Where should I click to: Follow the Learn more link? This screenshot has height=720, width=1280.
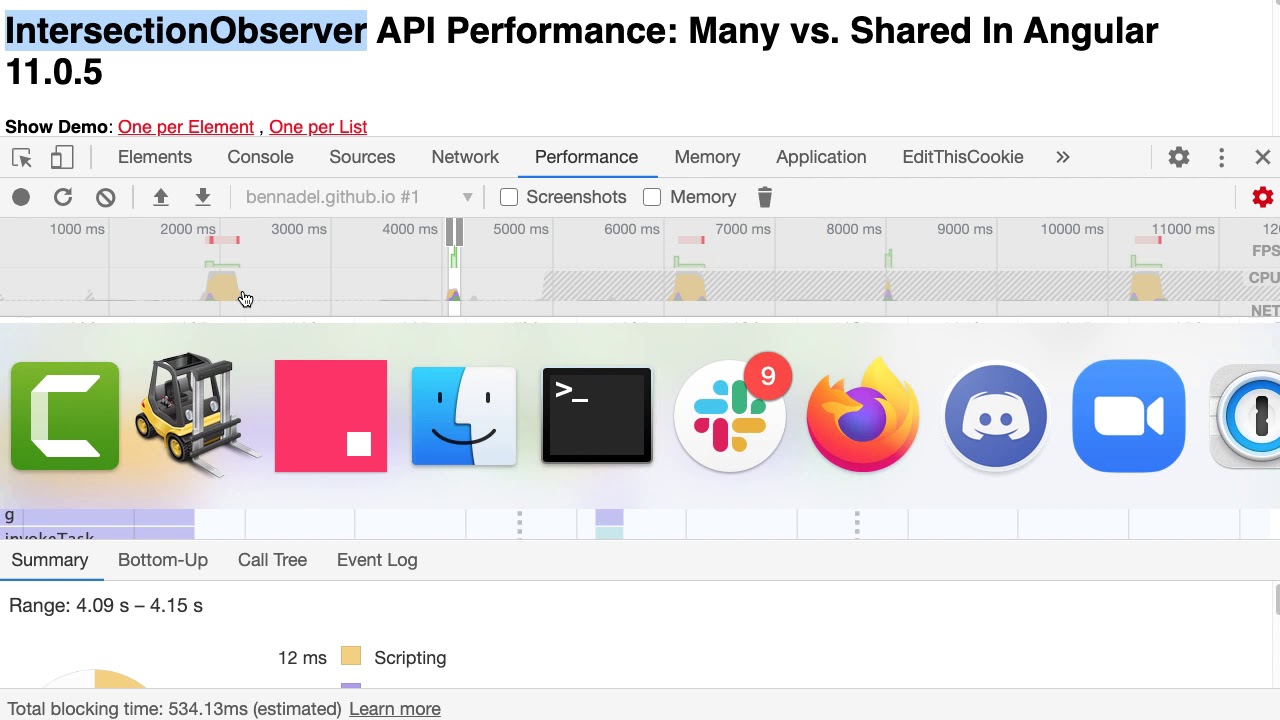coord(395,709)
